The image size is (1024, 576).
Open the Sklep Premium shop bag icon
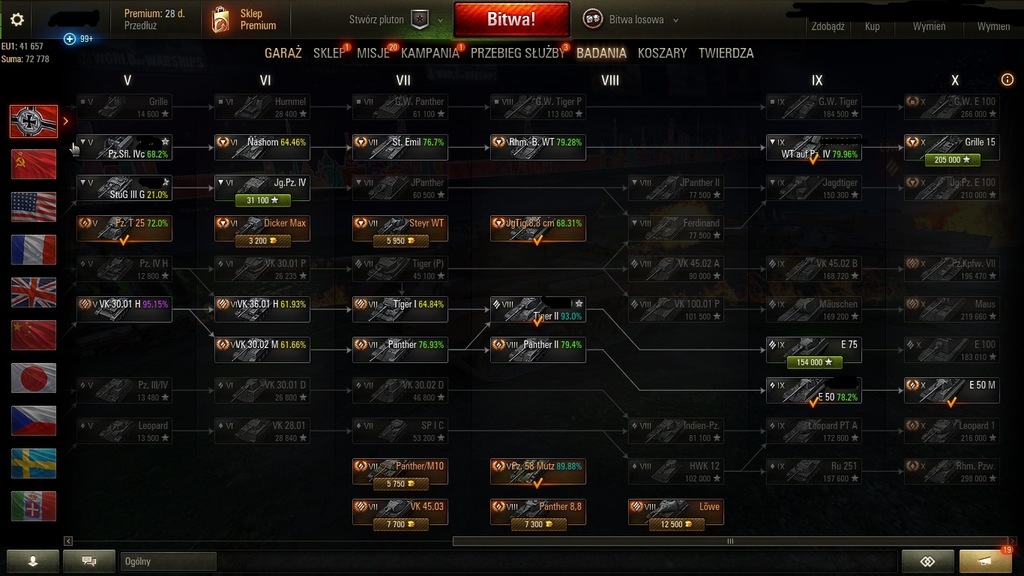[221, 20]
